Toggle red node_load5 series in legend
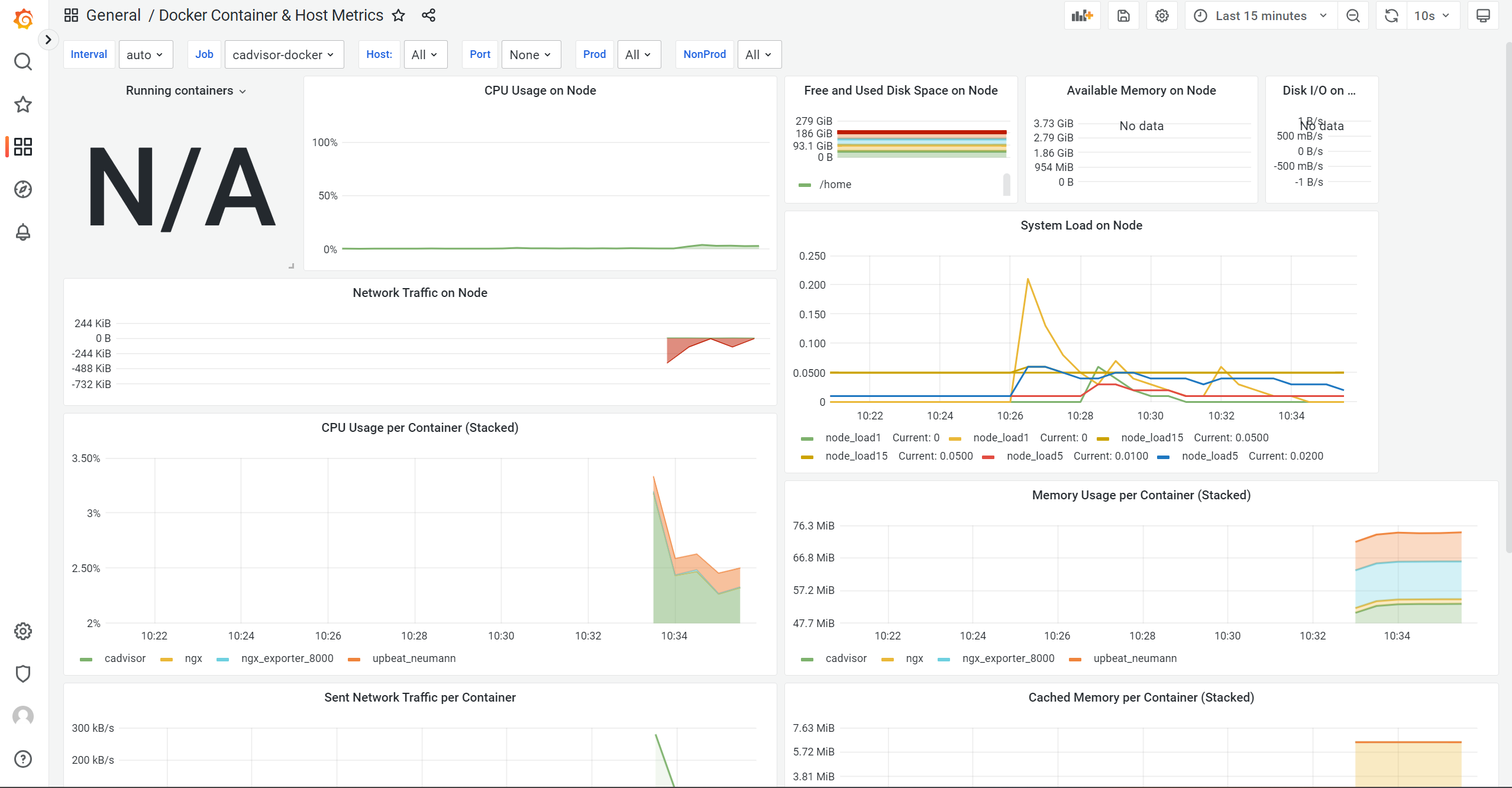1512x788 pixels. (1035, 456)
